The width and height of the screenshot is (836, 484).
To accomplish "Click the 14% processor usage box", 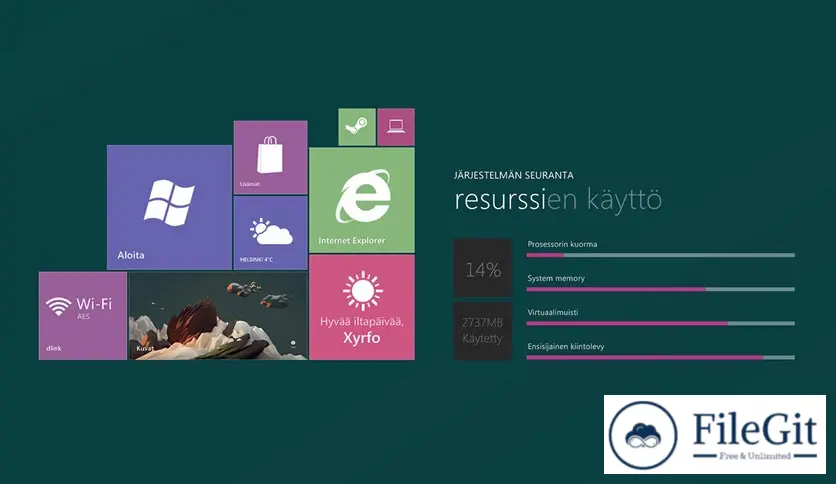I will click(x=483, y=268).
